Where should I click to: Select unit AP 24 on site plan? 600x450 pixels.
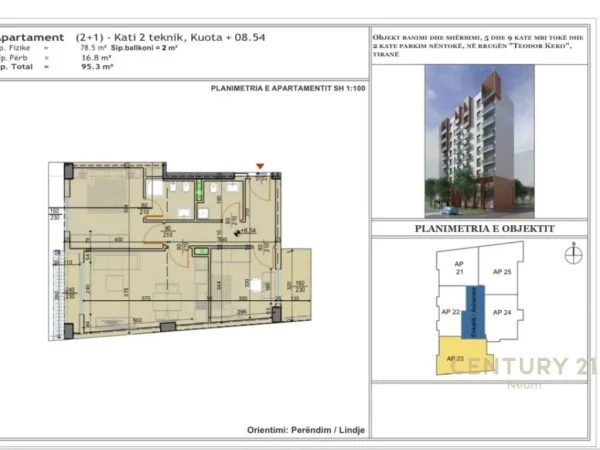[503, 312]
